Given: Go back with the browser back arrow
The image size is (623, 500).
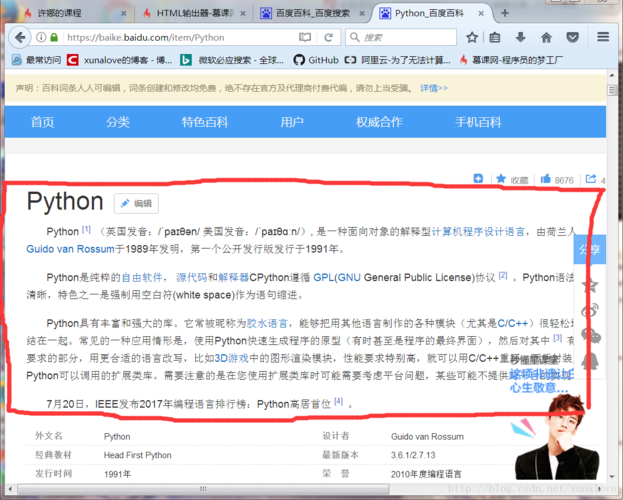Looking at the screenshot, I should tap(19, 37).
